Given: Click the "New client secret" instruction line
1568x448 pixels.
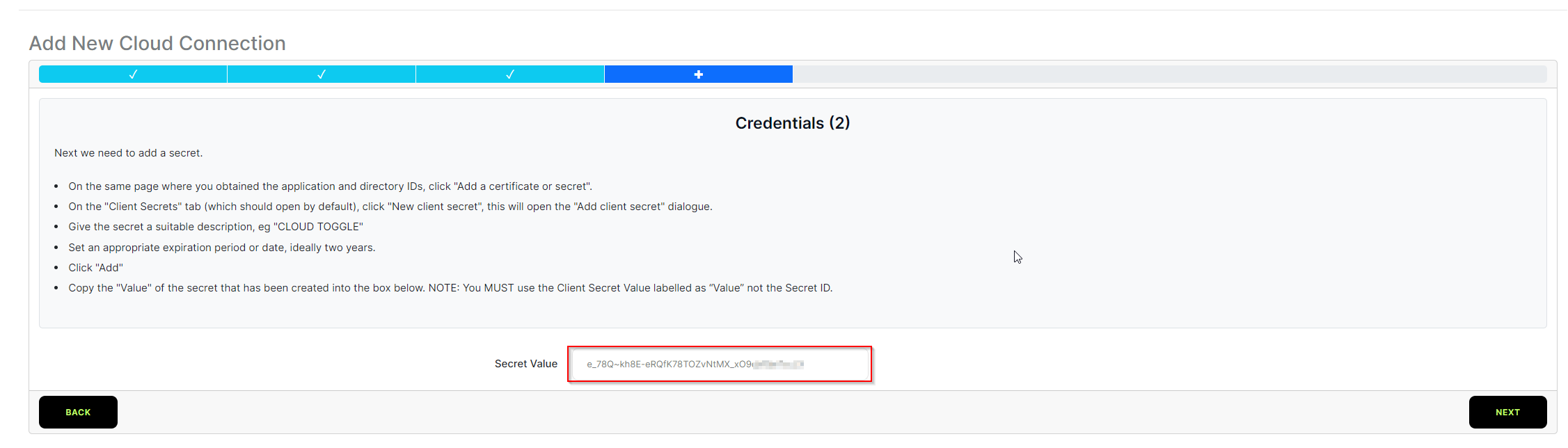Looking at the screenshot, I should coord(390,207).
